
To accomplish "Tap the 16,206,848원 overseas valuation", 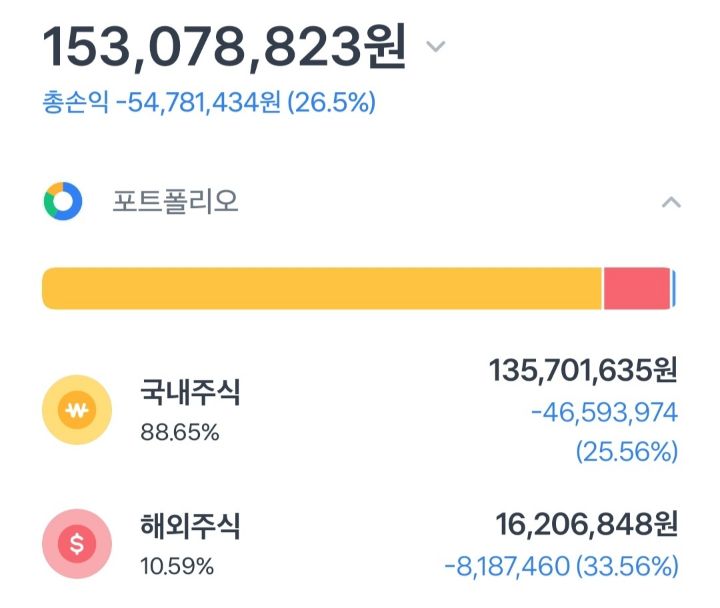I will (586, 524).
